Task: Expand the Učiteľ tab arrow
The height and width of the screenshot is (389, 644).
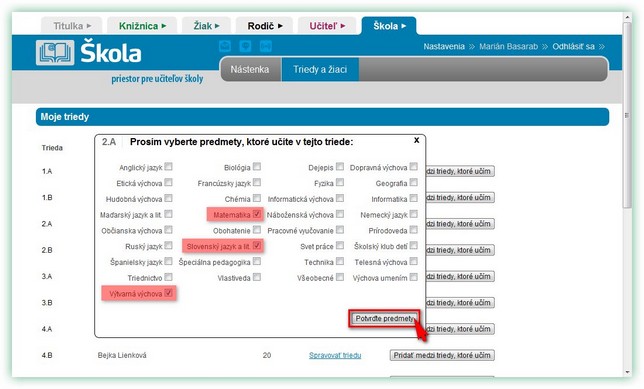Action: pos(343,26)
